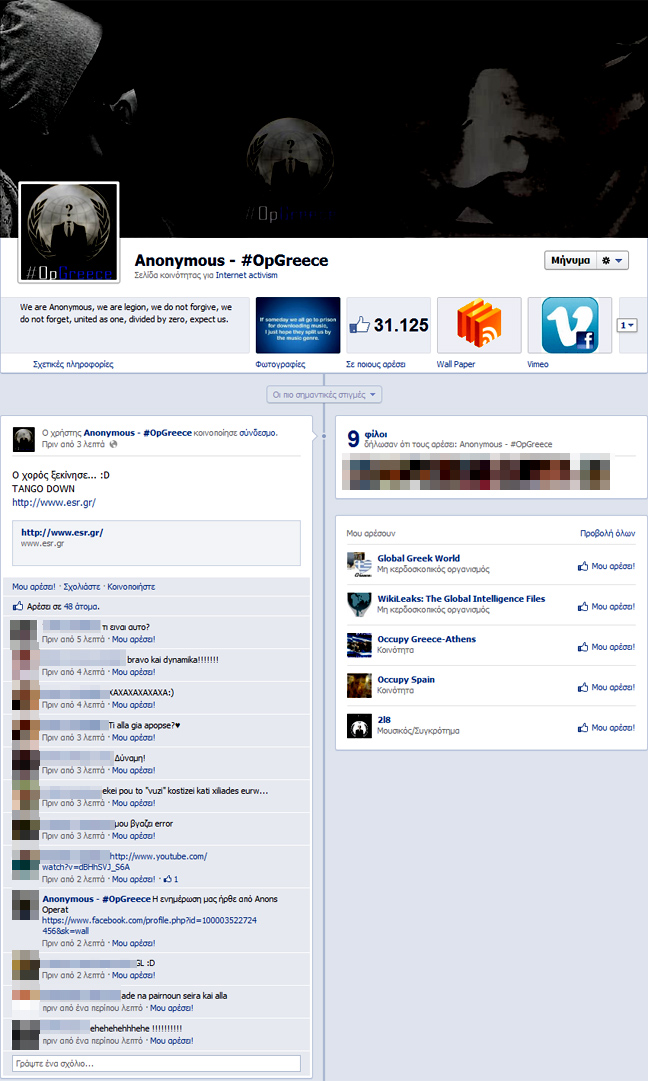Like the Global Greek World page
Viewport: 648px width, 1081px height.
pos(607,566)
